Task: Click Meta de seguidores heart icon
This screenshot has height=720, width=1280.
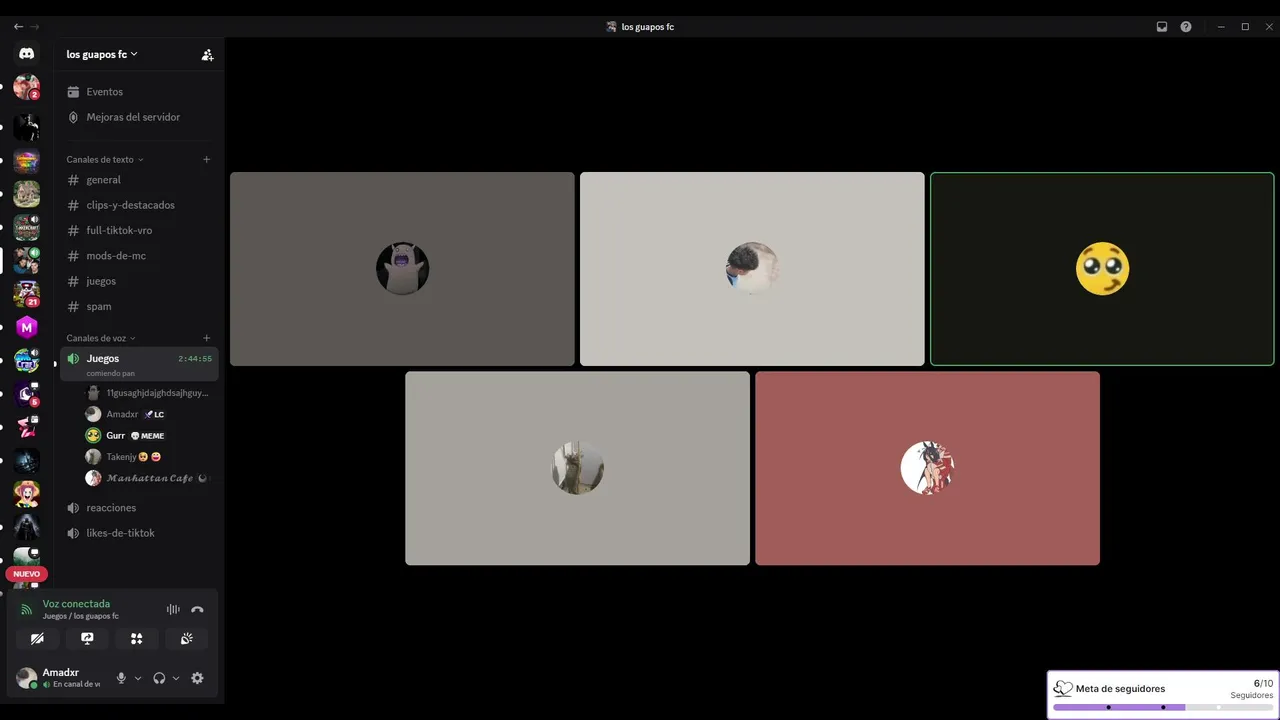Action: pos(1063,688)
